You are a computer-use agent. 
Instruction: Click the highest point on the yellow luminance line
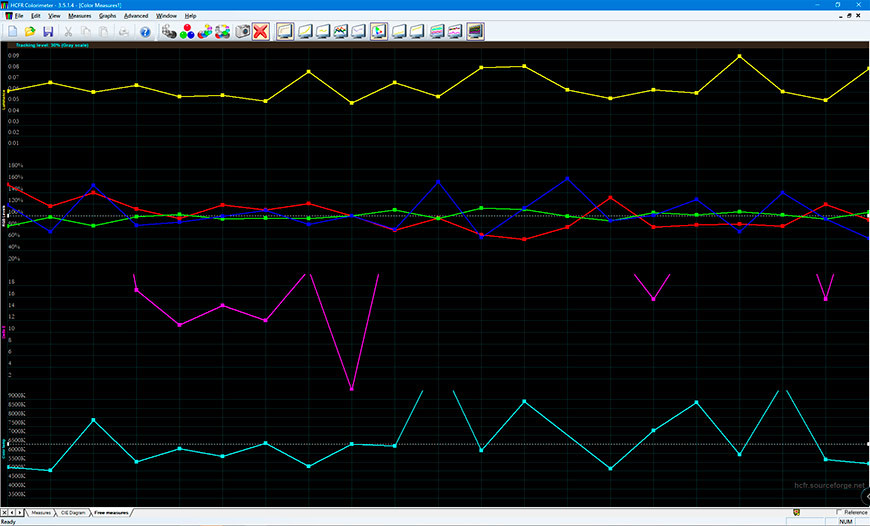(x=739, y=56)
